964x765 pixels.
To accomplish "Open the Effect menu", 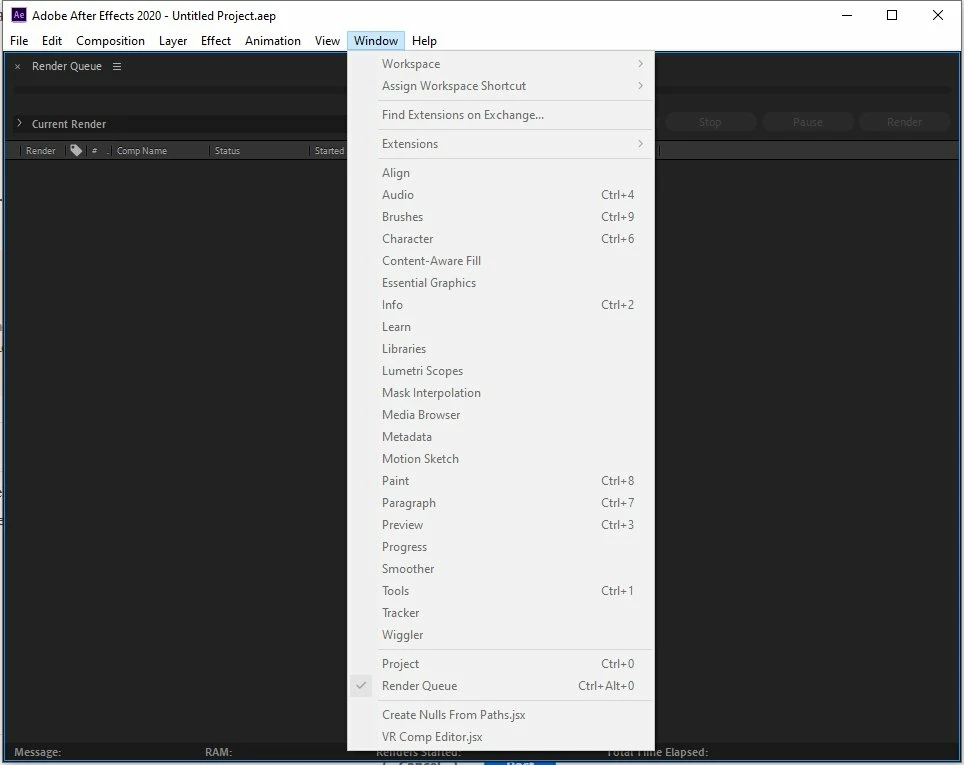I will point(216,41).
